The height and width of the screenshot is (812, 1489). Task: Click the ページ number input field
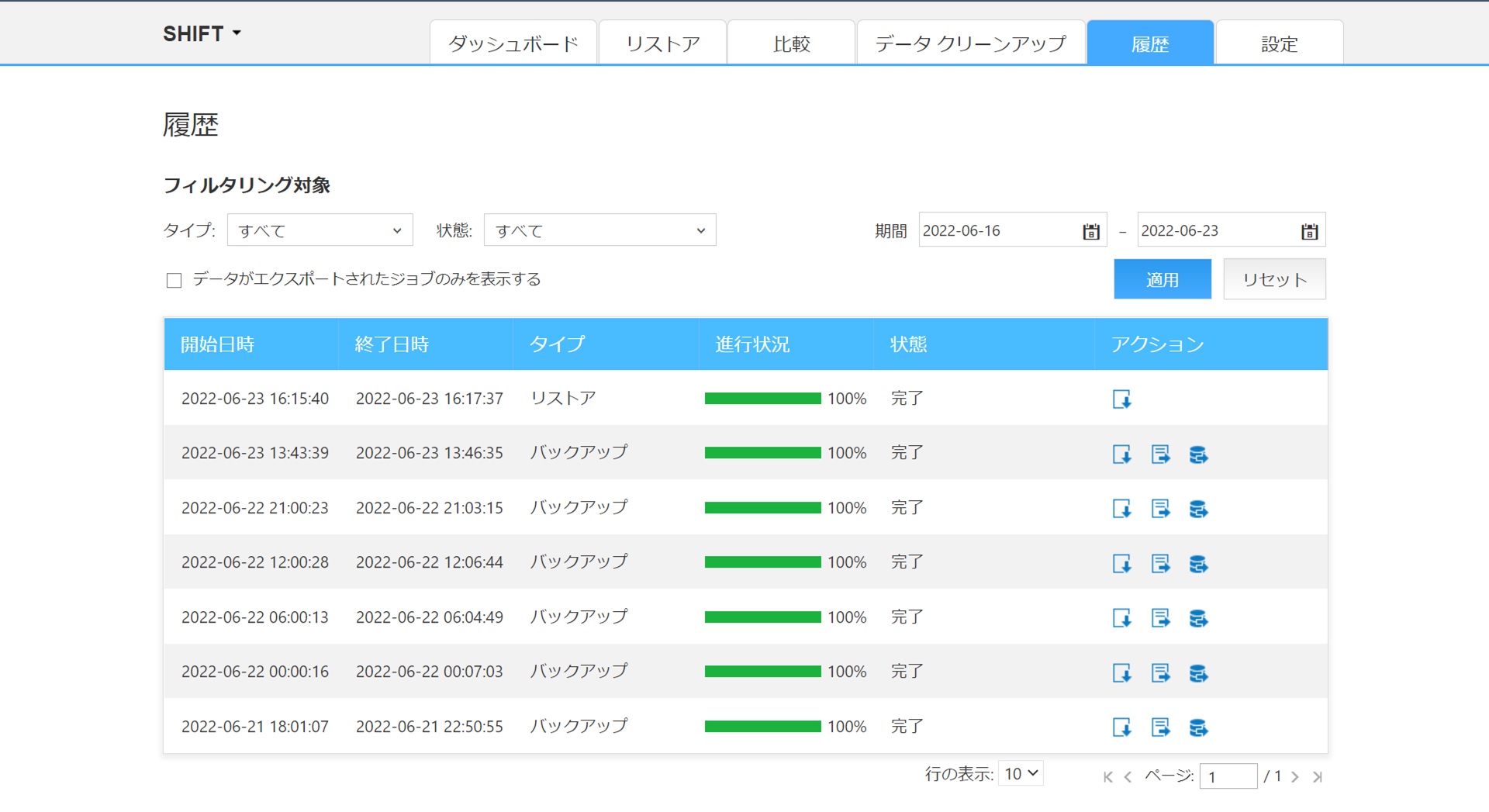coord(1228,776)
